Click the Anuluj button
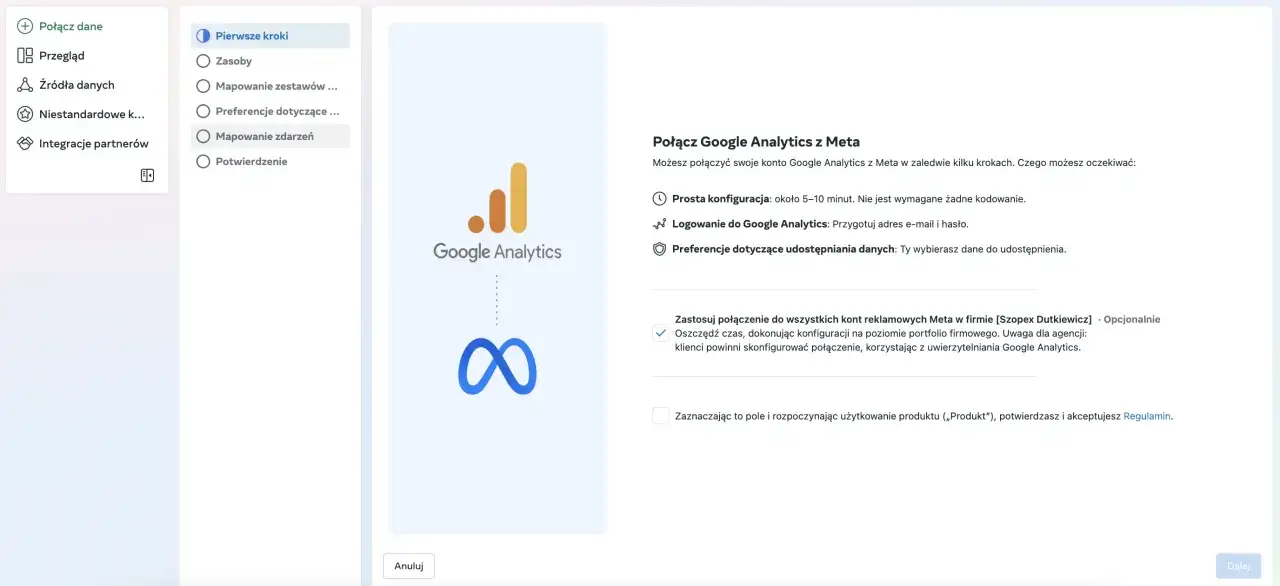This screenshot has height=586, width=1280. [x=408, y=565]
